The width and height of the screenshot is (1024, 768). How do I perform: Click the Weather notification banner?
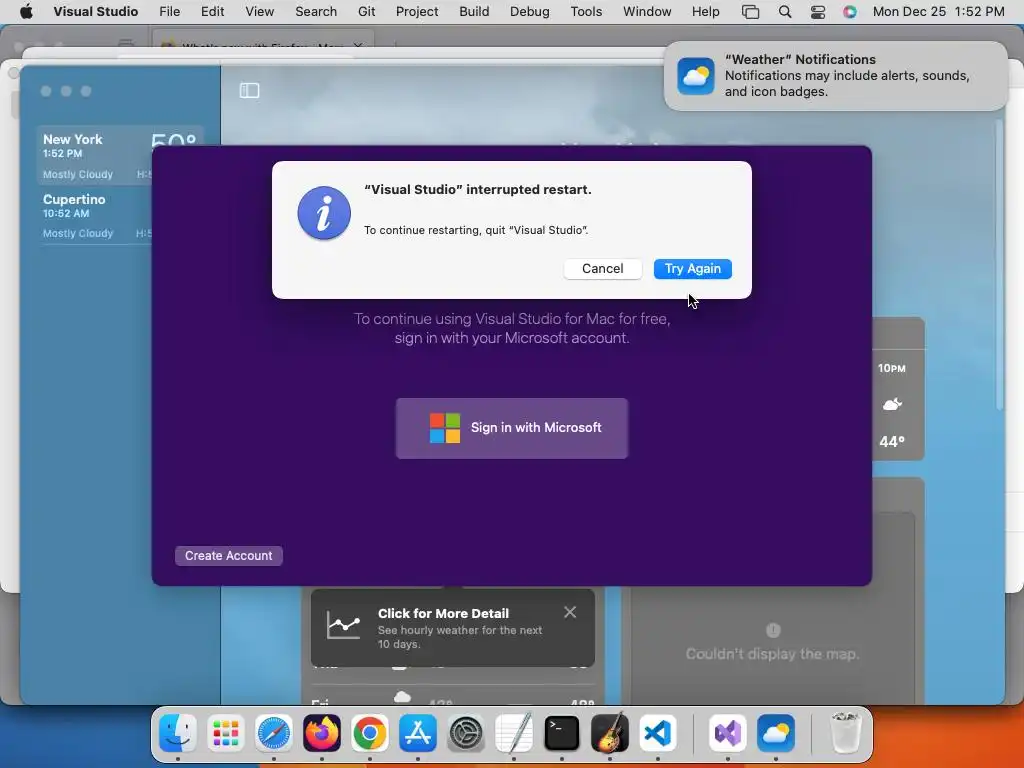click(835, 76)
